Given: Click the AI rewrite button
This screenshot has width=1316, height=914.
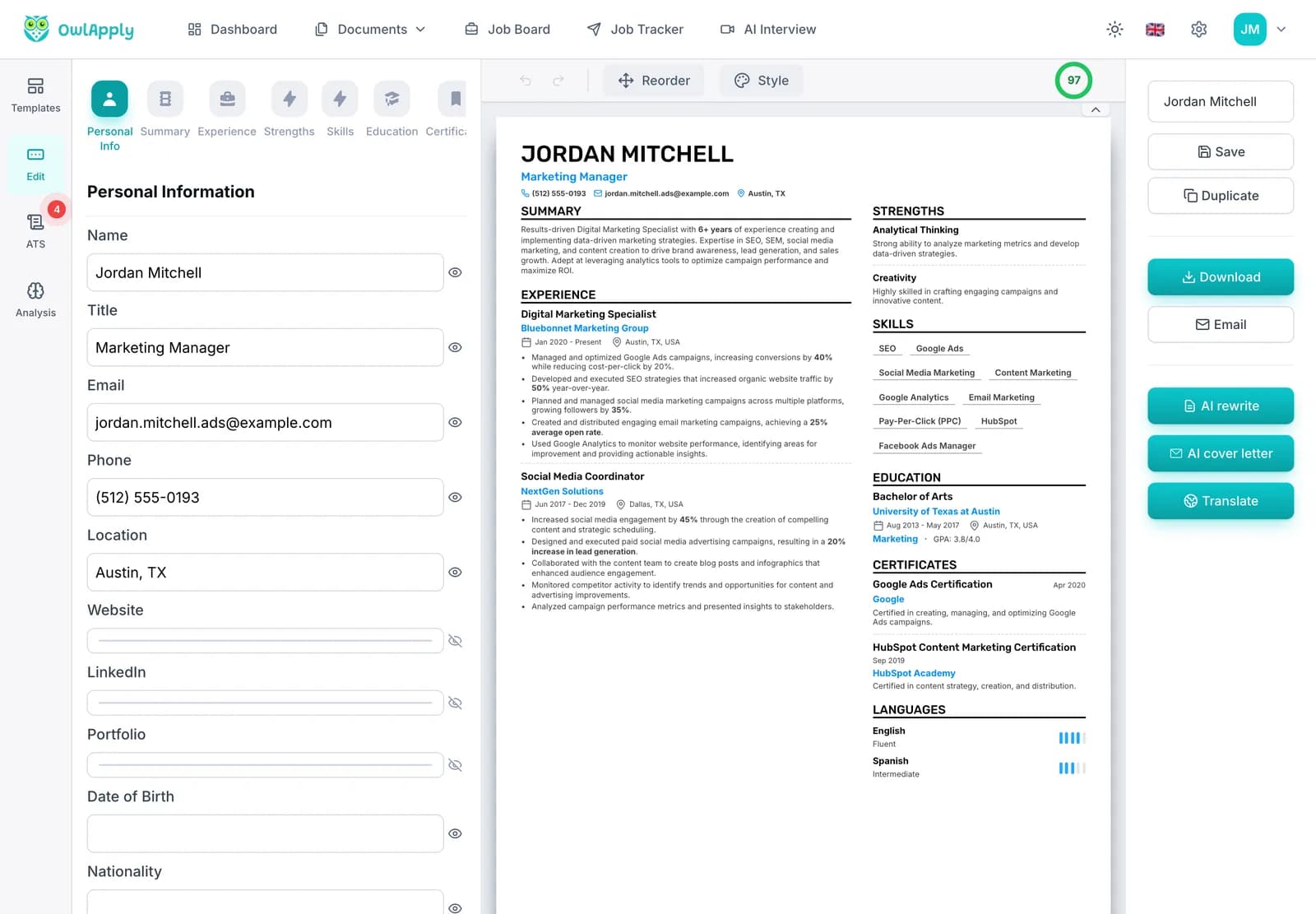Looking at the screenshot, I should (x=1221, y=406).
